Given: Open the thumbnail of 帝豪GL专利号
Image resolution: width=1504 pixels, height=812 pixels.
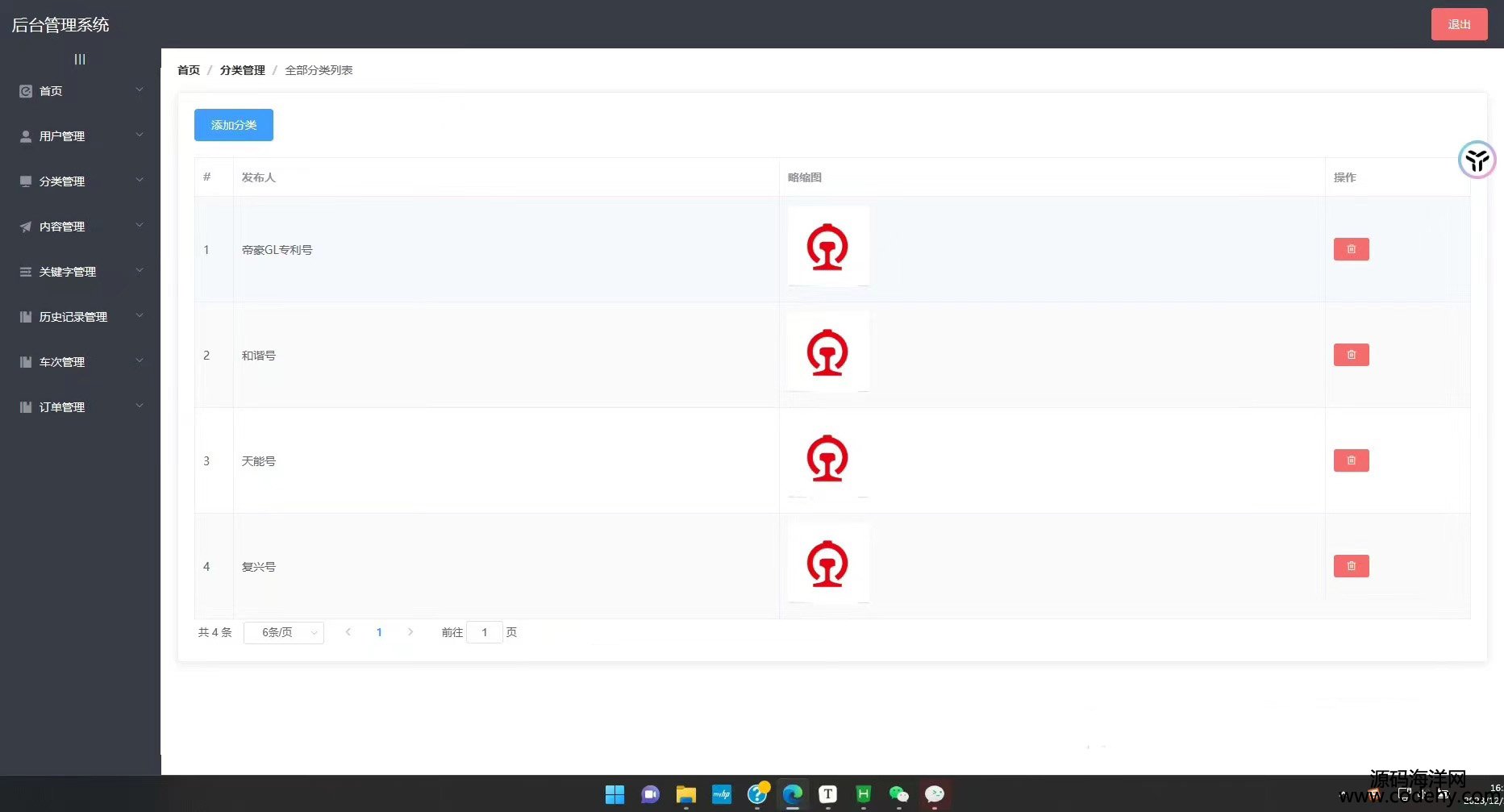Looking at the screenshot, I should 828,247.
